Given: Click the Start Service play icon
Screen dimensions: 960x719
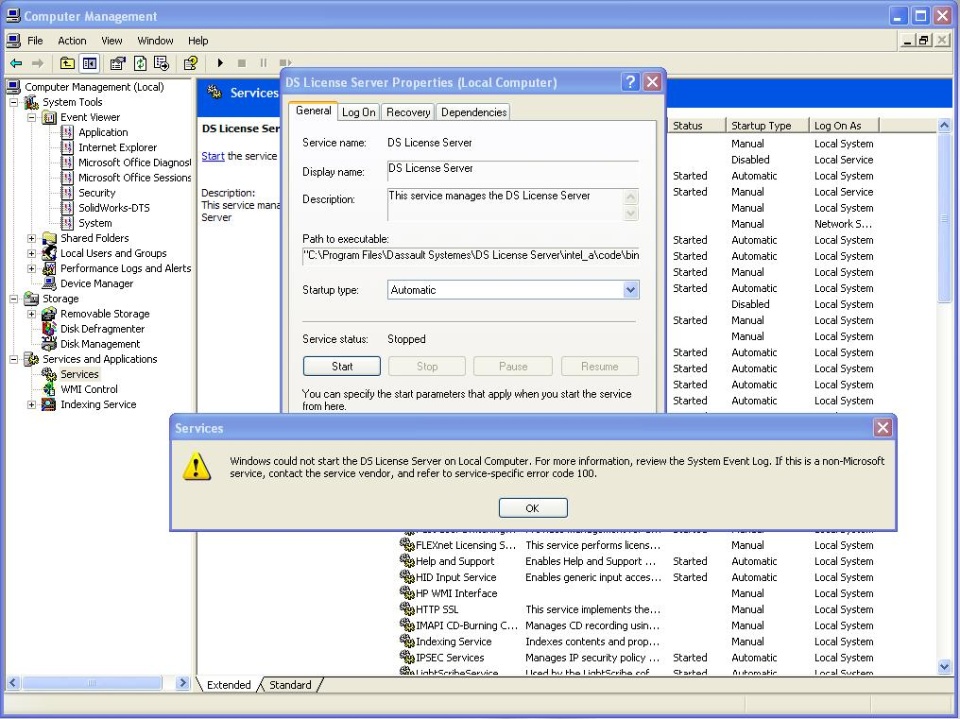Looking at the screenshot, I should [220, 63].
